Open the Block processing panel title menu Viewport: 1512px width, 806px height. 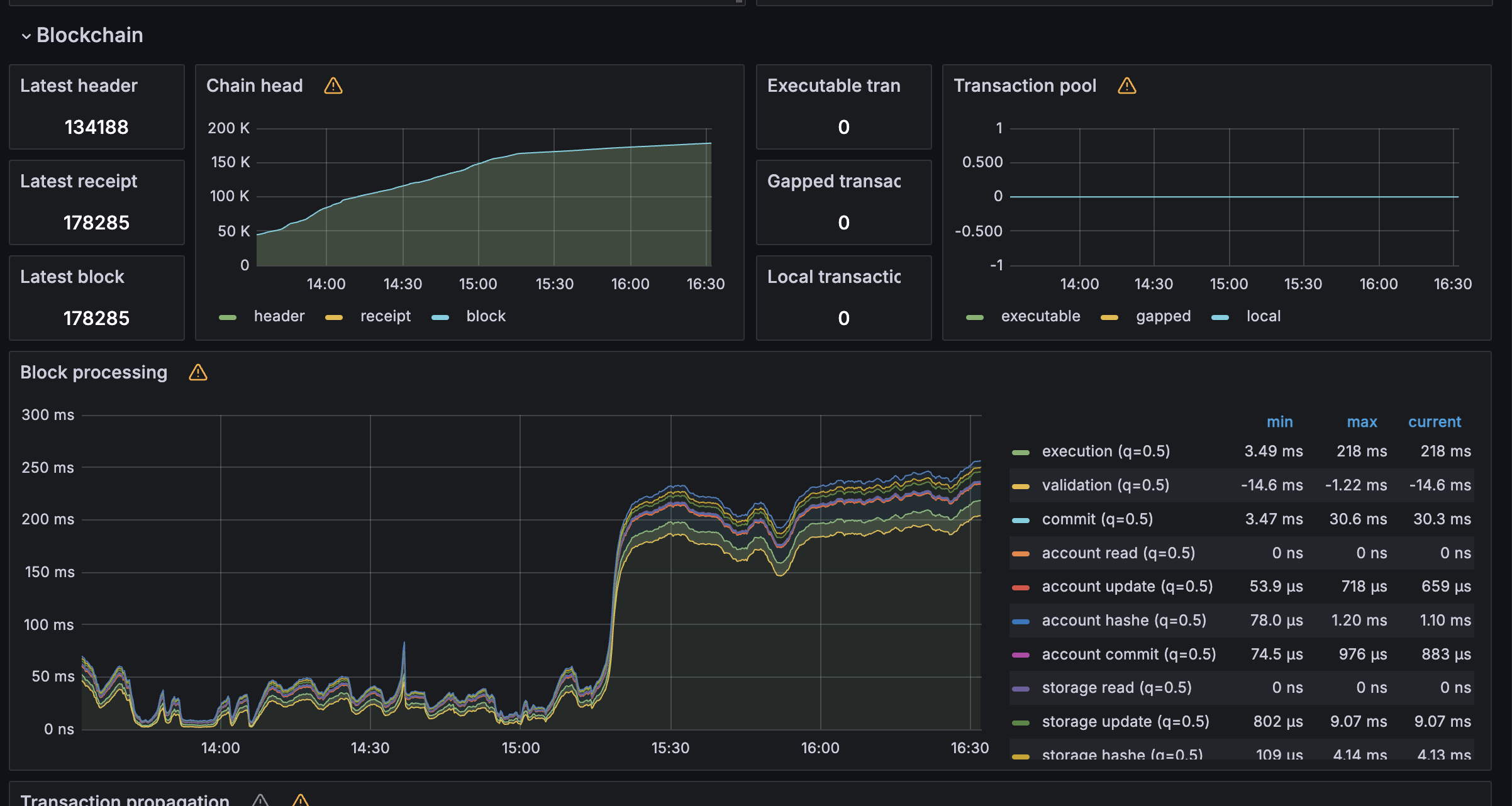(x=94, y=372)
